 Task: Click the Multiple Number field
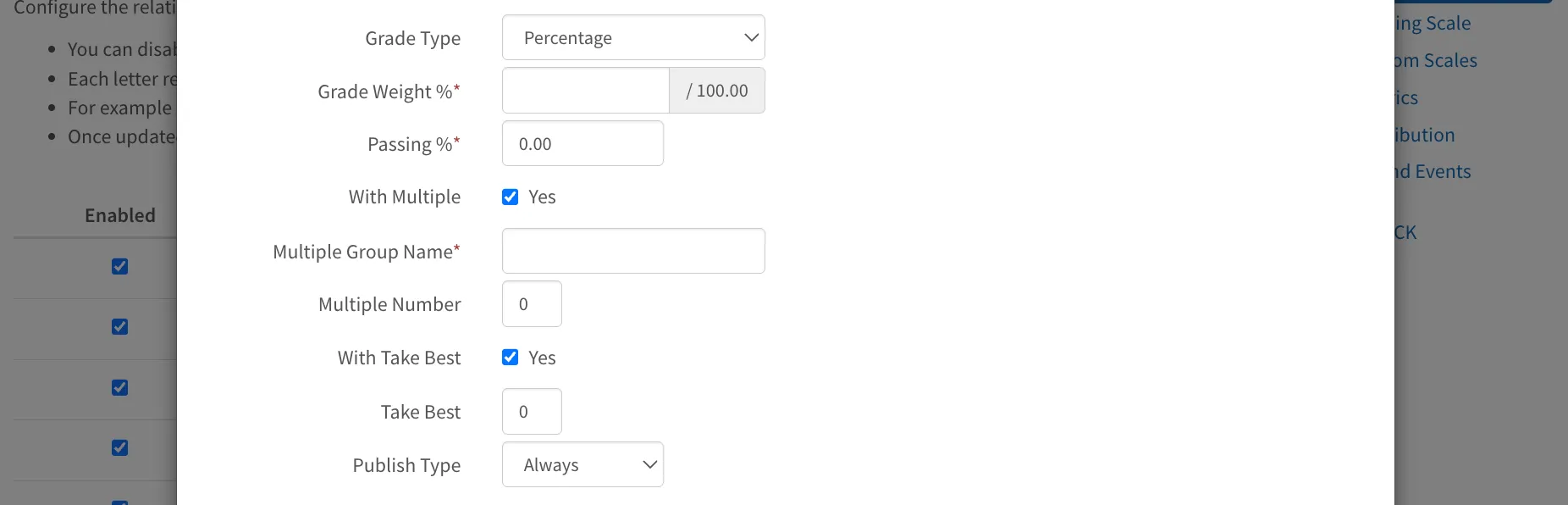[532, 303]
